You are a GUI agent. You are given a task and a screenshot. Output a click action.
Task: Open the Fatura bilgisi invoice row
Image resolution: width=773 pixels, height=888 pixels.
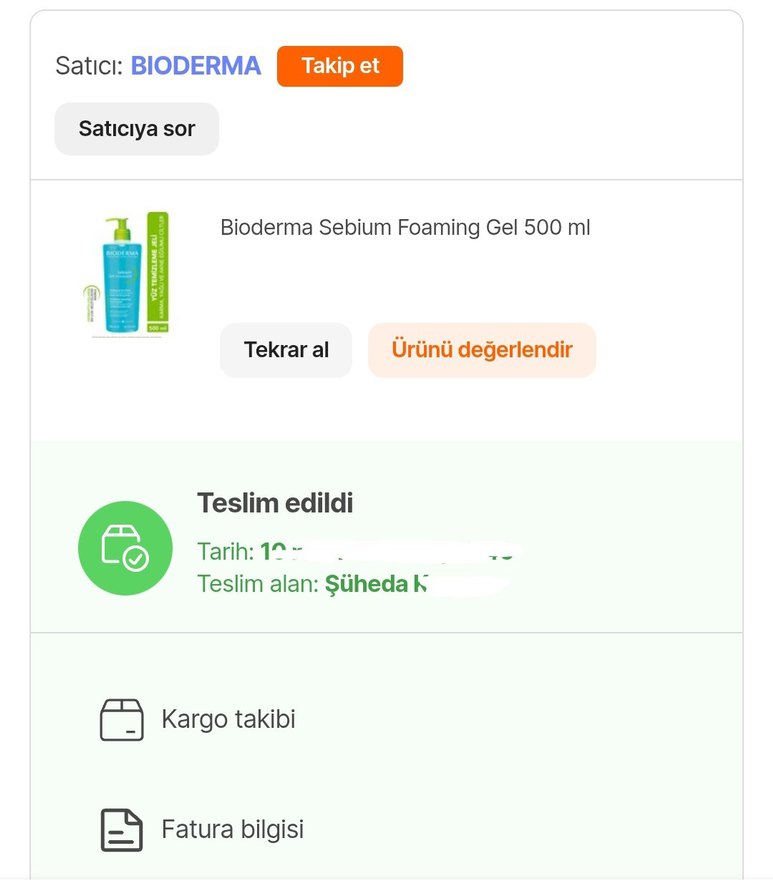pos(230,829)
